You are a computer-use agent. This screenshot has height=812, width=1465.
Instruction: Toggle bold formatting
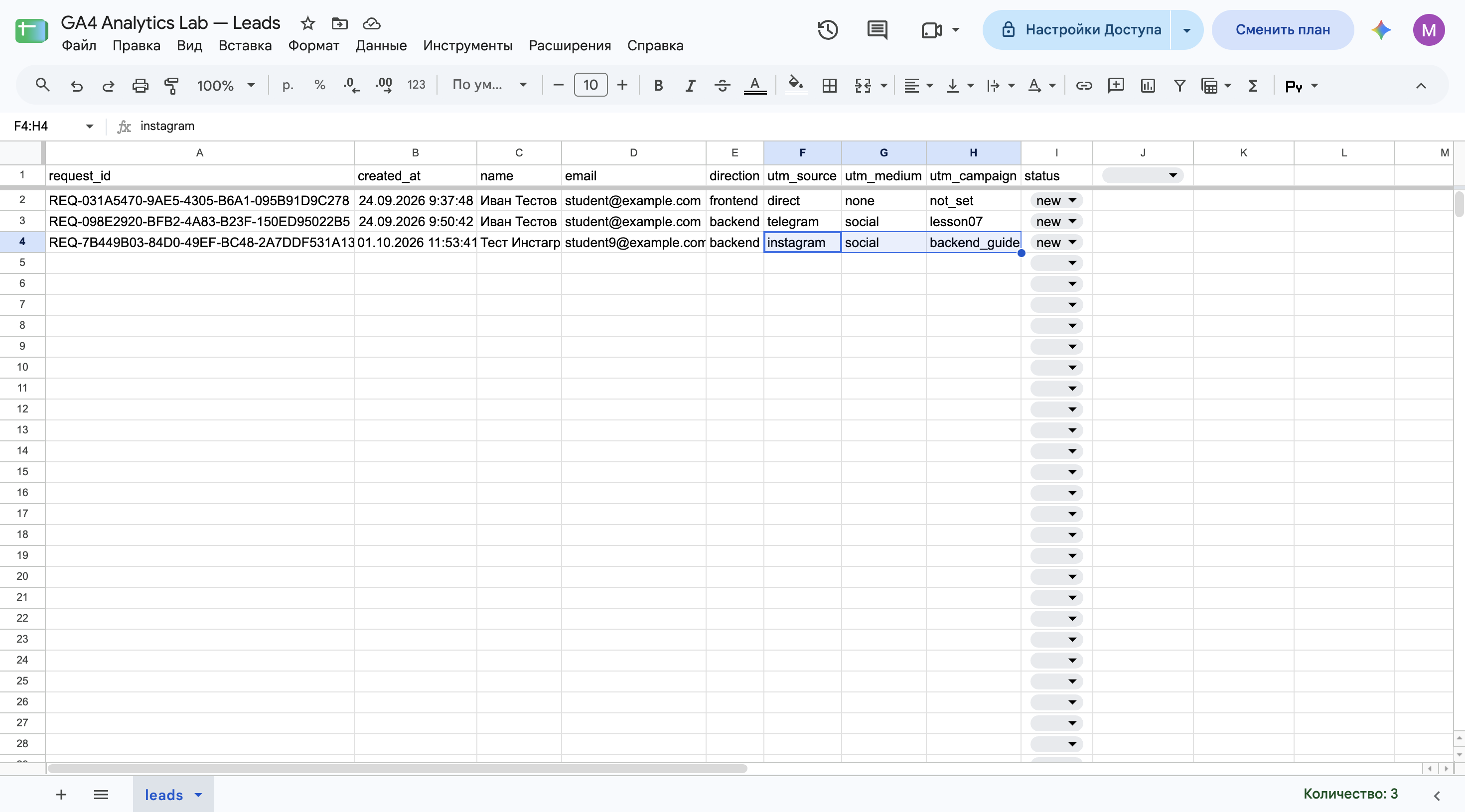coord(658,86)
